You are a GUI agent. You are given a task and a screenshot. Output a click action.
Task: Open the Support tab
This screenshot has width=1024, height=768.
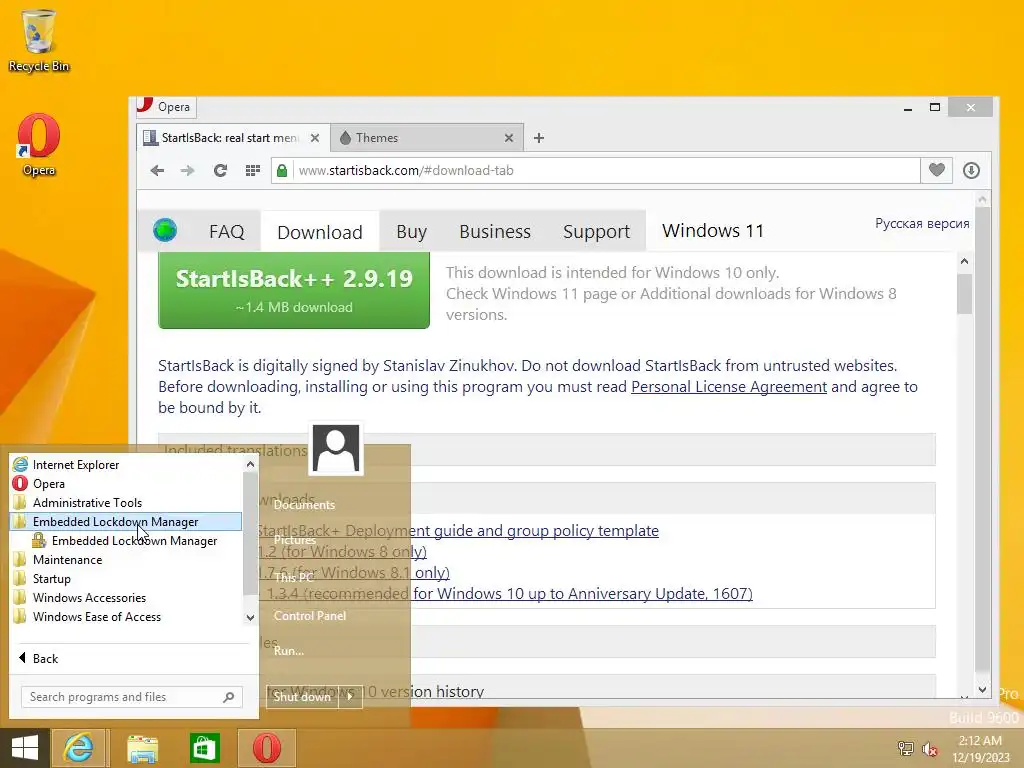596,231
